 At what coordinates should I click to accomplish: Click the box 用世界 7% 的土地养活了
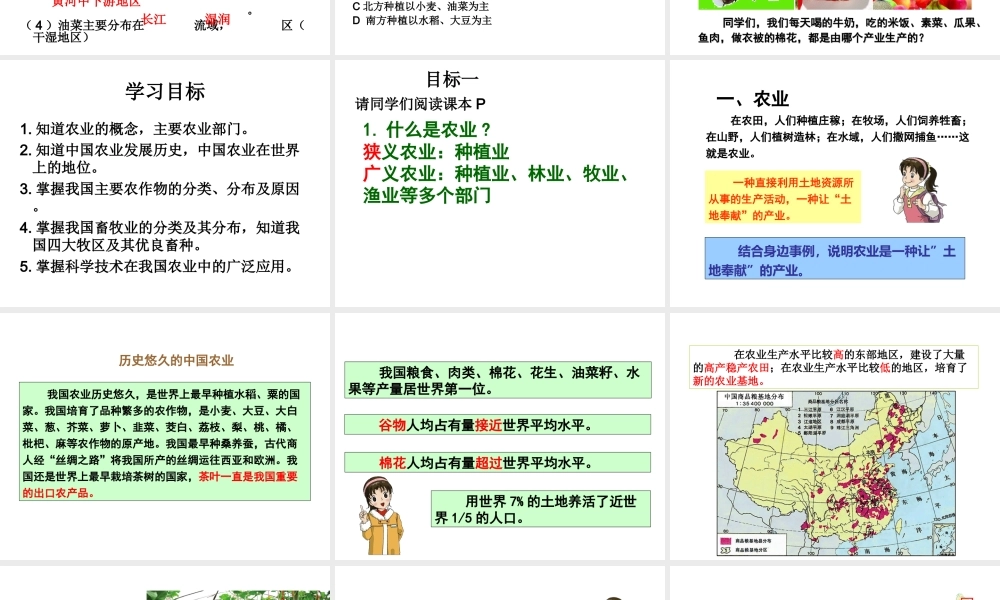(x=541, y=509)
